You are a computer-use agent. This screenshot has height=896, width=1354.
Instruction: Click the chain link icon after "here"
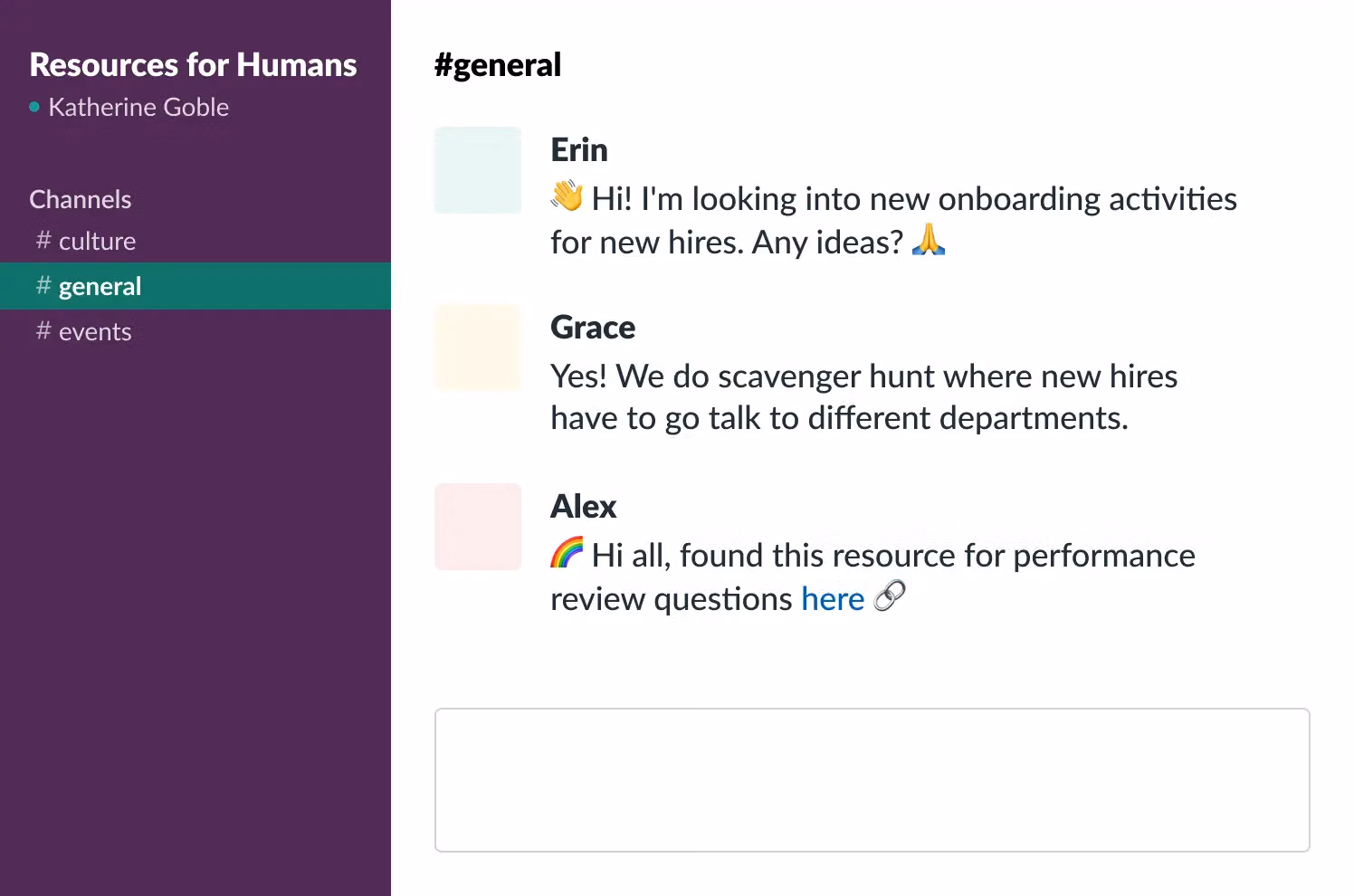(x=890, y=596)
